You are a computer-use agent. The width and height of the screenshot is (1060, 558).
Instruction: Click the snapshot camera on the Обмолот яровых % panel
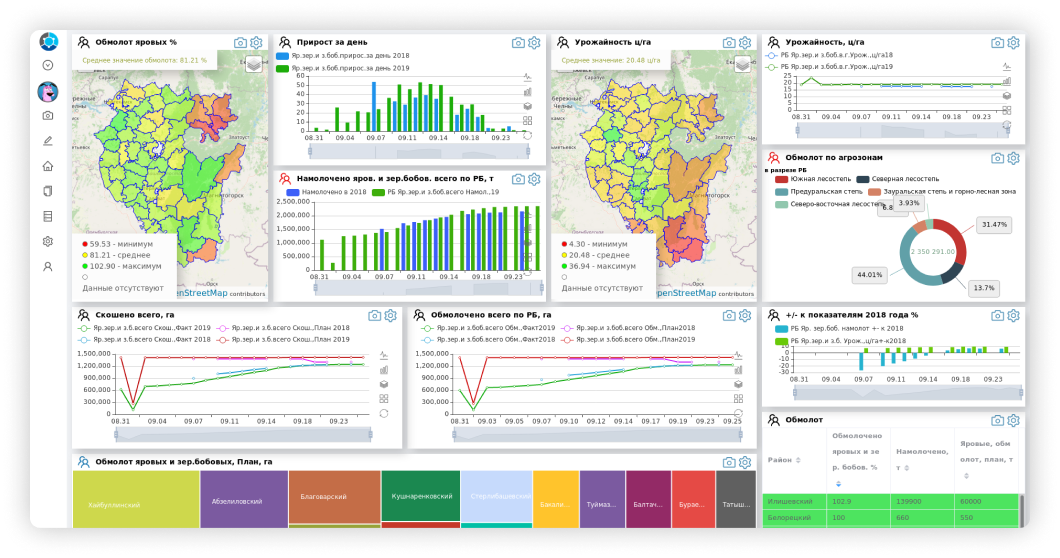240,43
